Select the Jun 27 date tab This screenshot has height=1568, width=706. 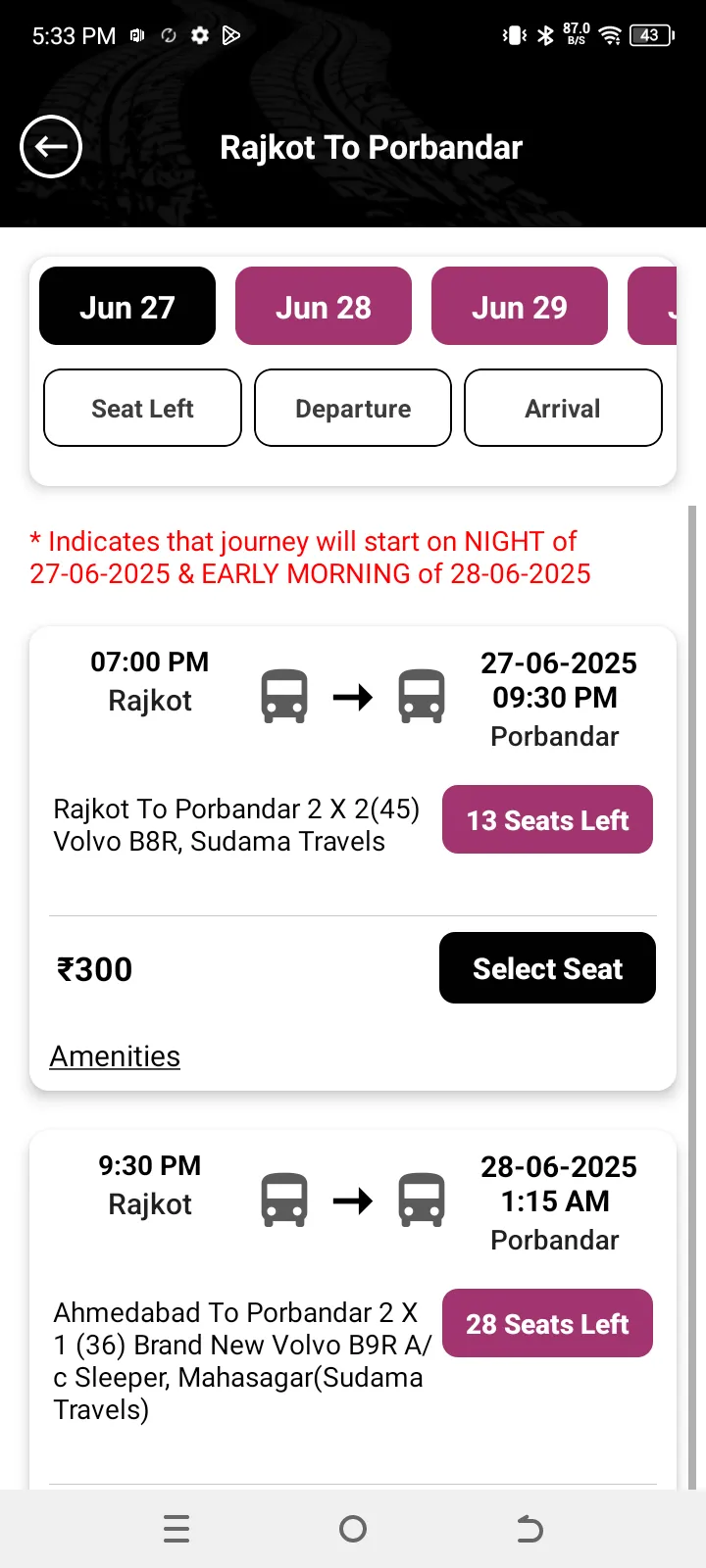point(127,307)
